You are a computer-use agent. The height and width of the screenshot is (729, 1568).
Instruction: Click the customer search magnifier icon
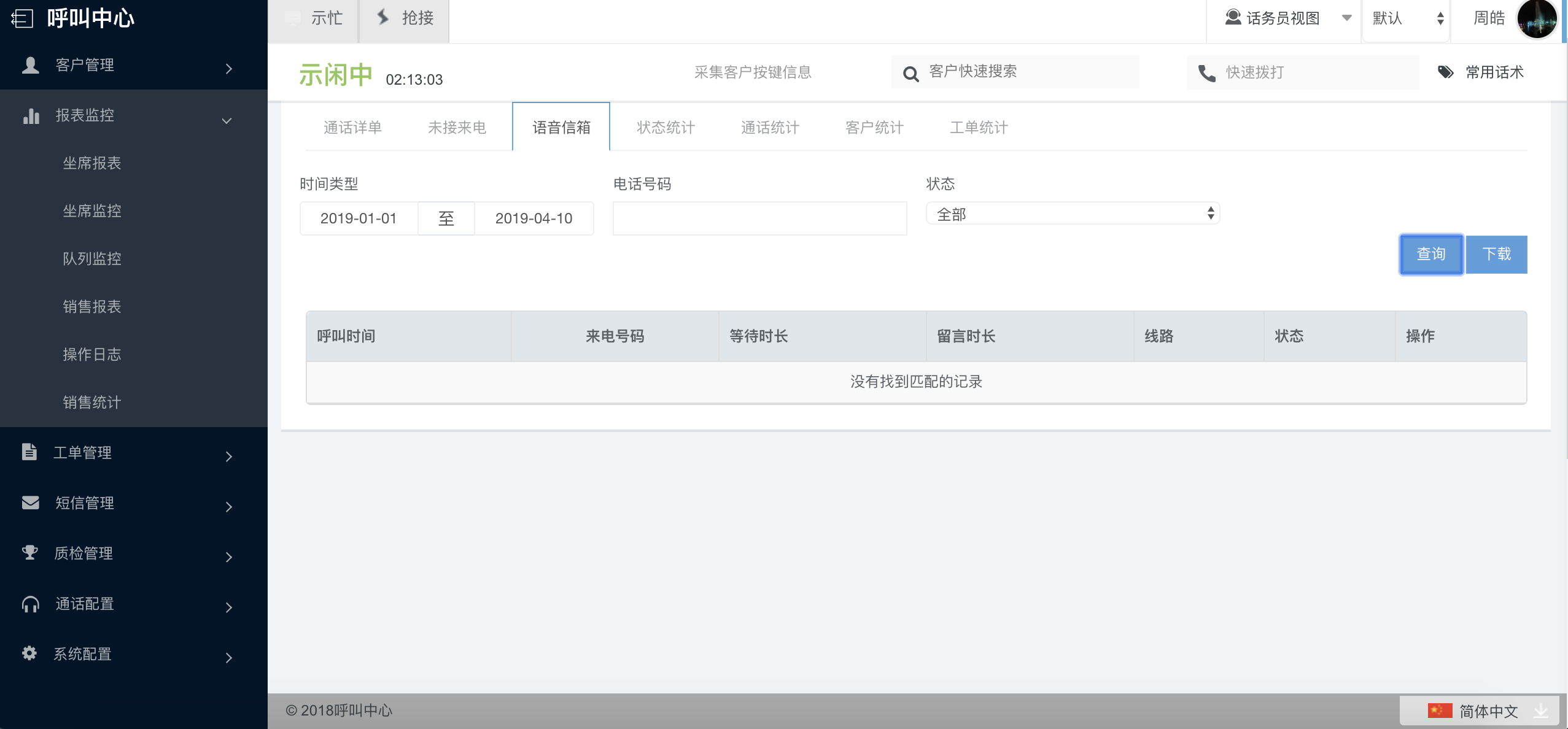point(910,74)
